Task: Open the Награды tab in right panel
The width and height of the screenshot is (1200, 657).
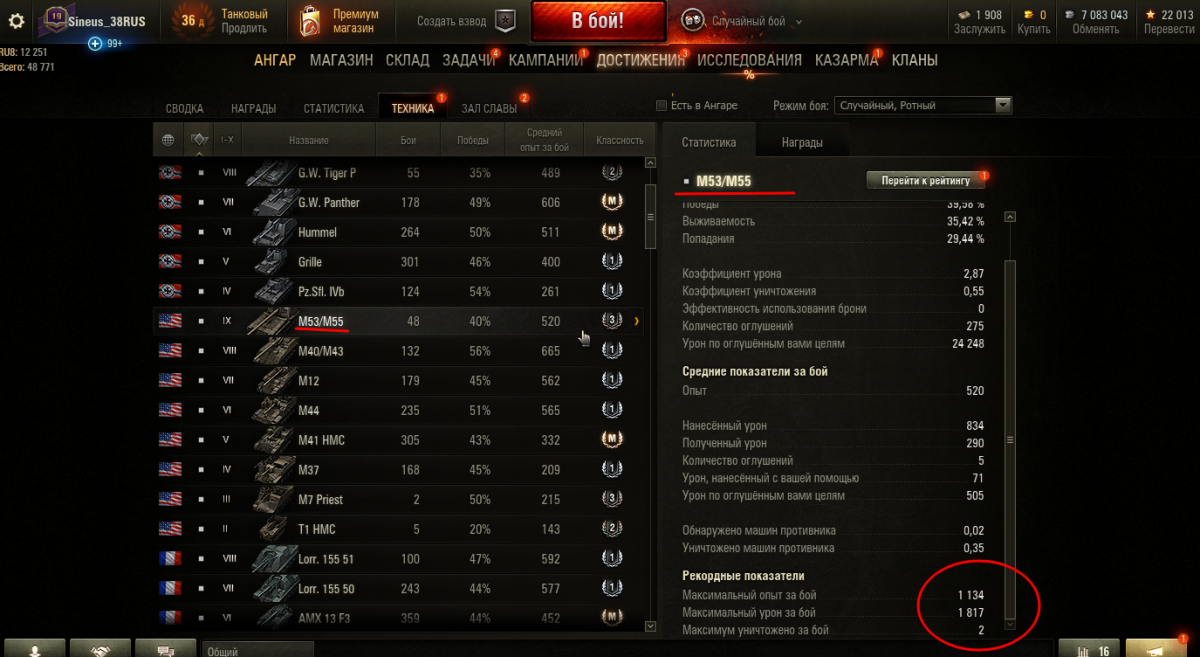Action: 802,142
